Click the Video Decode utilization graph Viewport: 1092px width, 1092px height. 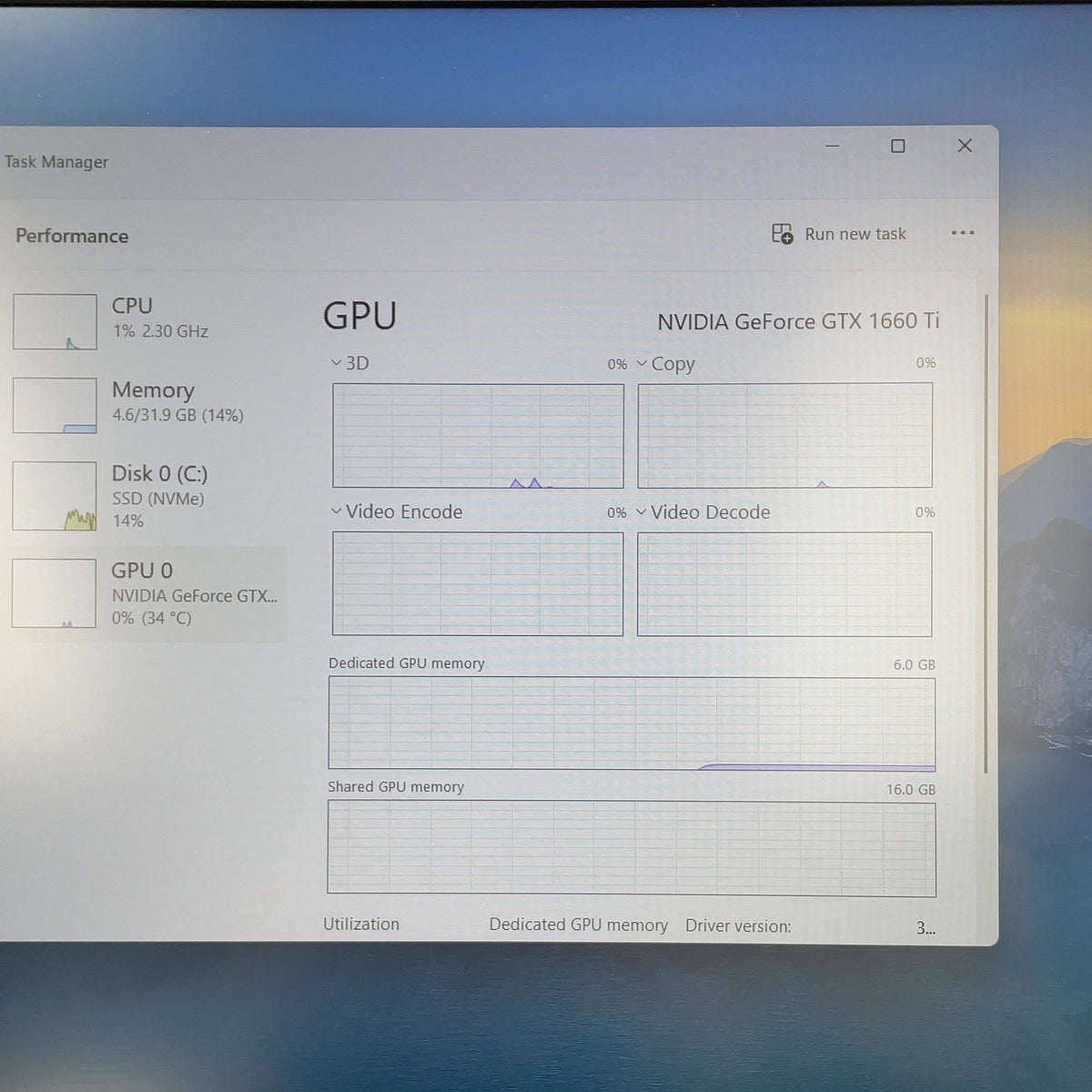pos(784,584)
